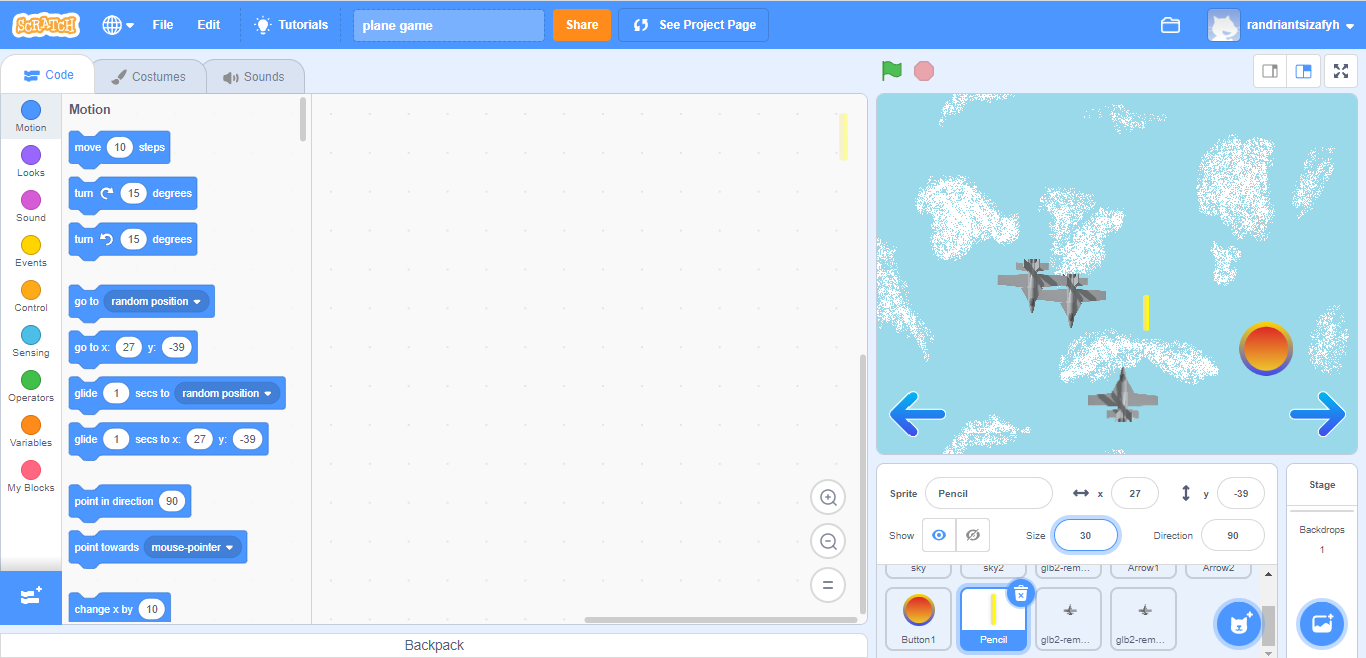Open the Edit menu
Viewport: 1366px width, 658px height.
[209, 25]
